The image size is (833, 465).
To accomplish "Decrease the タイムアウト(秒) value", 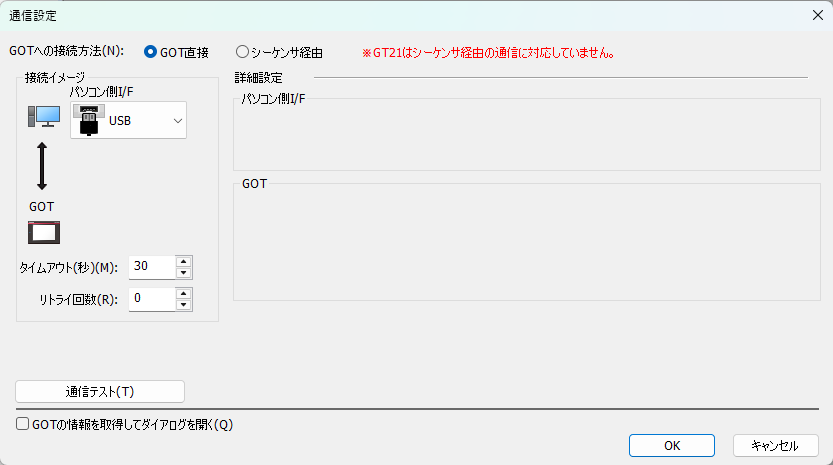I will pyautogui.click(x=183, y=272).
